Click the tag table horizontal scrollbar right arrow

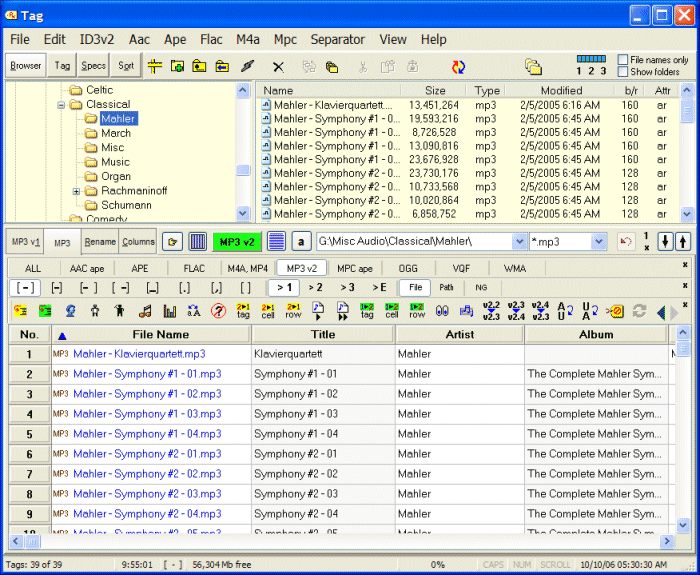click(667, 542)
